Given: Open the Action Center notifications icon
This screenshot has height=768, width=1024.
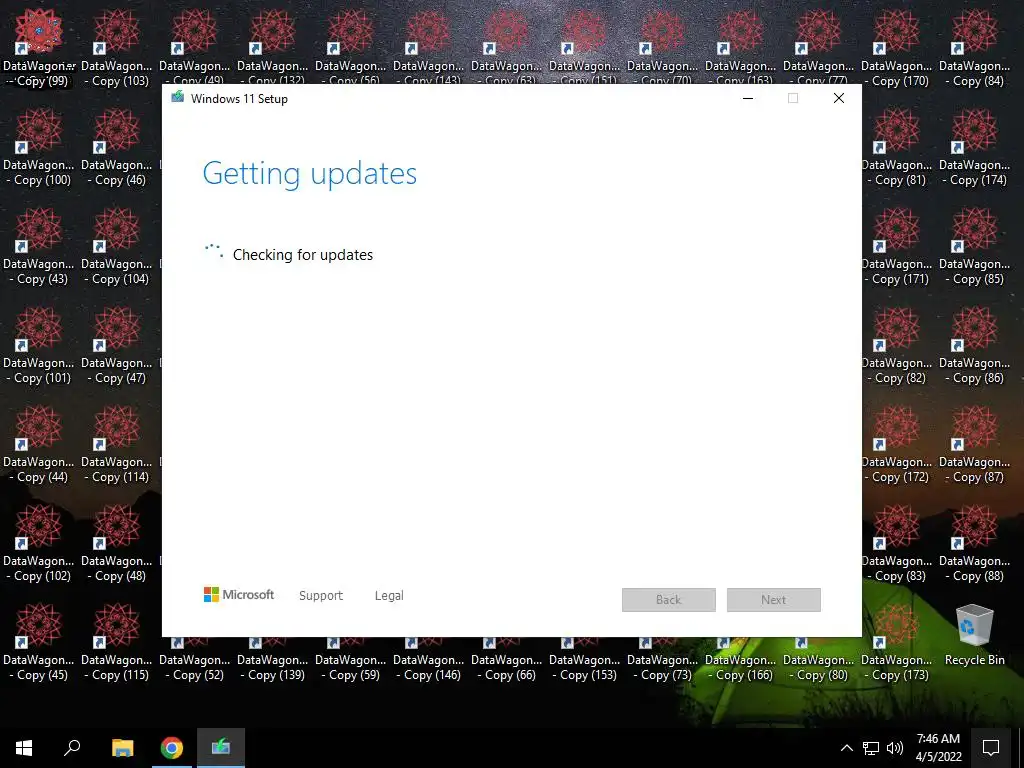Looking at the screenshot, I should click(991, 748).
